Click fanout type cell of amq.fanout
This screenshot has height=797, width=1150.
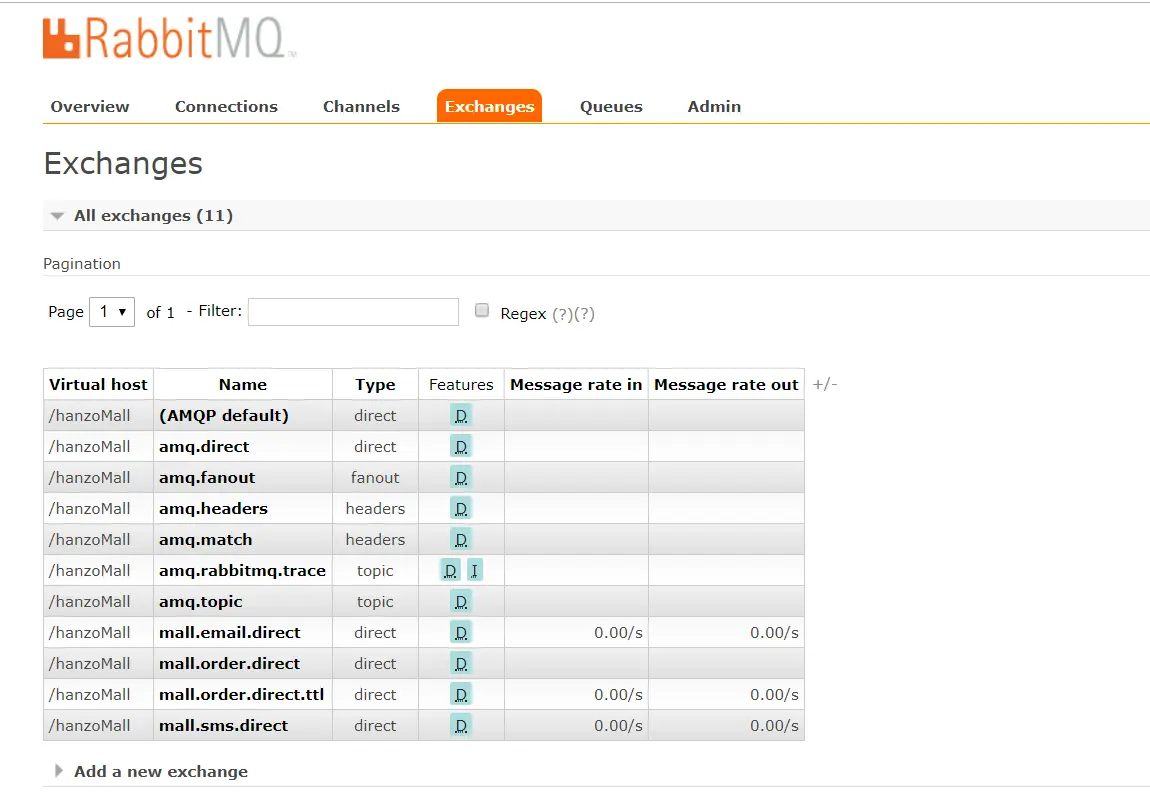pos(375,478)
